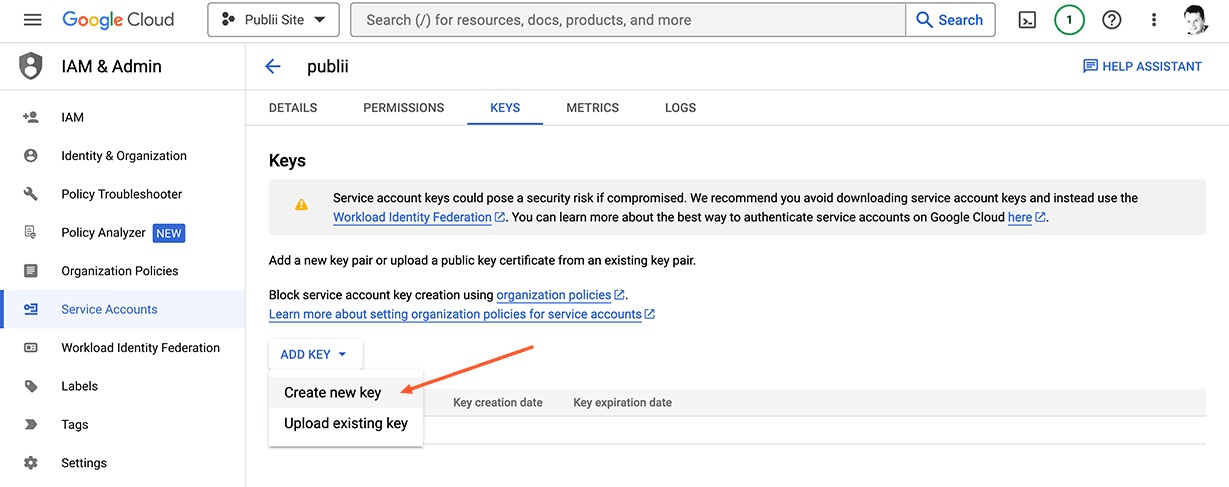The height and width of the screenshot is (487, 1229).
Task: Toggle the ADD KEY dropdown button
Action: [314, 354]
